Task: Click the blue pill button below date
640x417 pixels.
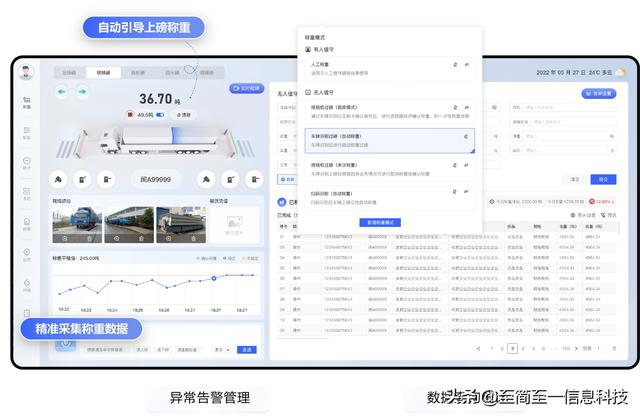Action: pos(599,93)
